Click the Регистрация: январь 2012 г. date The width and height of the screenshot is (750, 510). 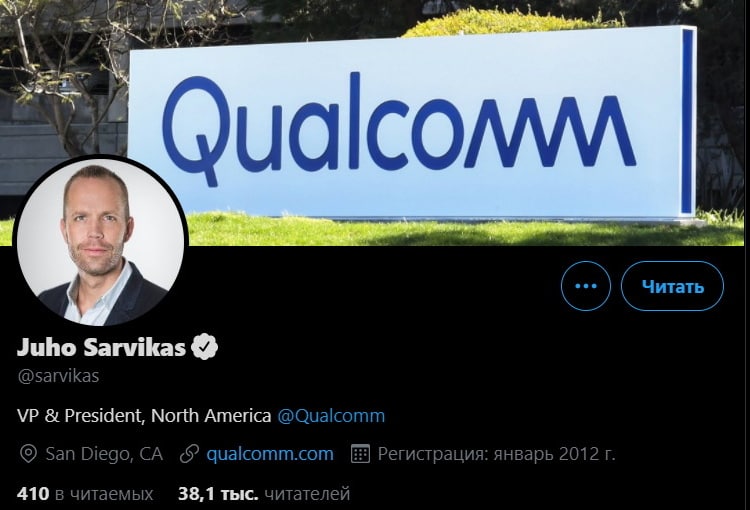point(496,454)
